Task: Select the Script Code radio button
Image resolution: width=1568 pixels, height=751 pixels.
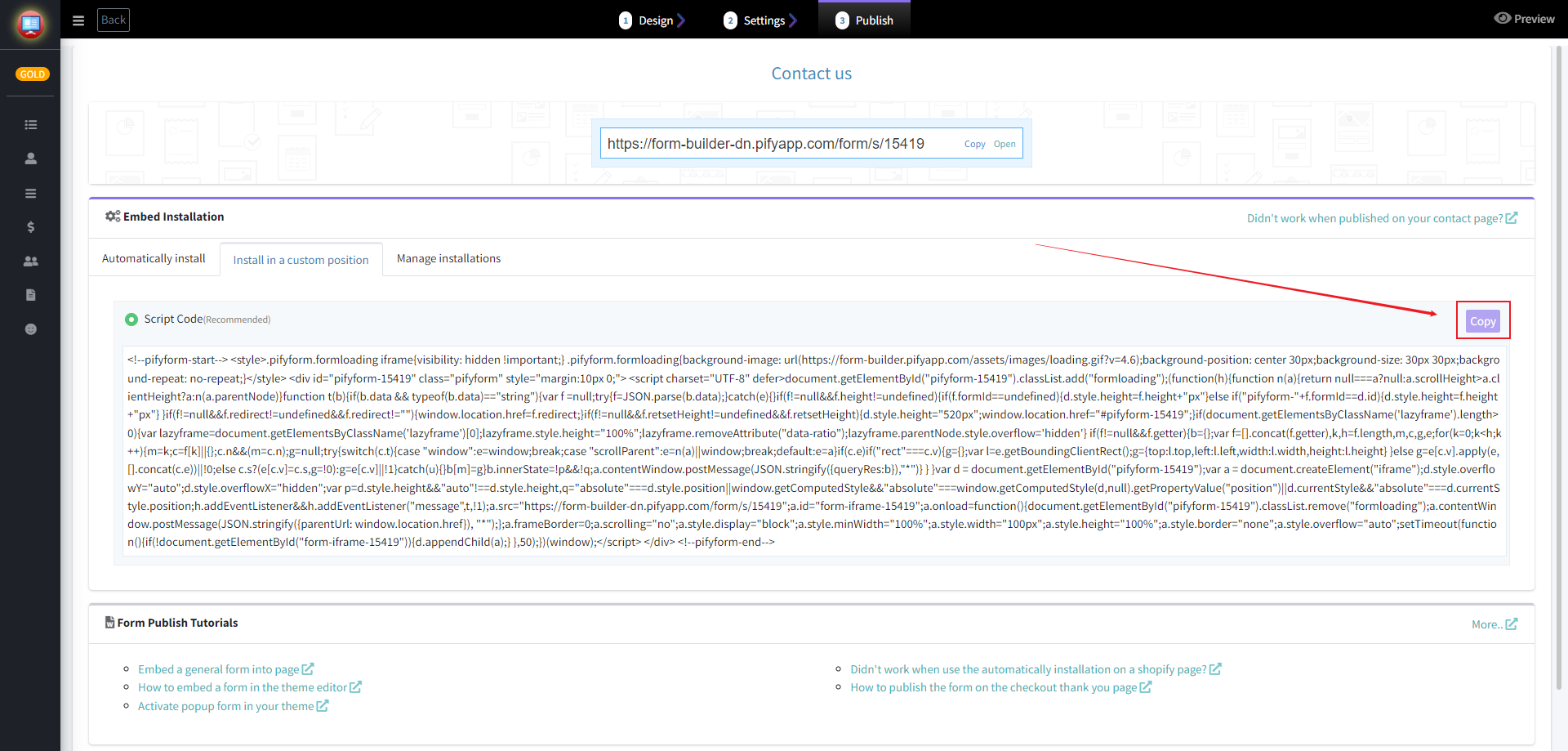Action: 131,320
